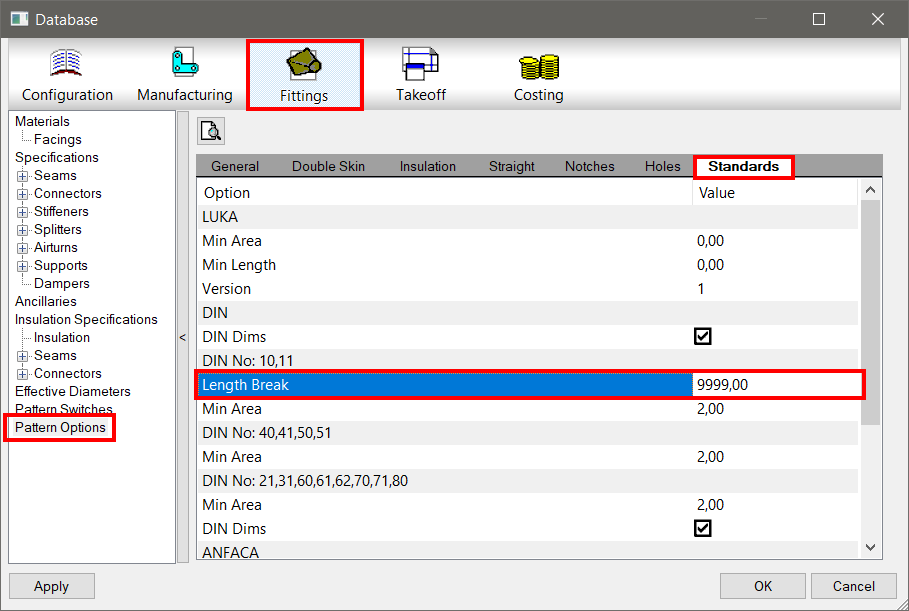This screenshot has width=909, height=611.
Task: Select the Manufacturing icon
Action: click(x=183, y=74)
